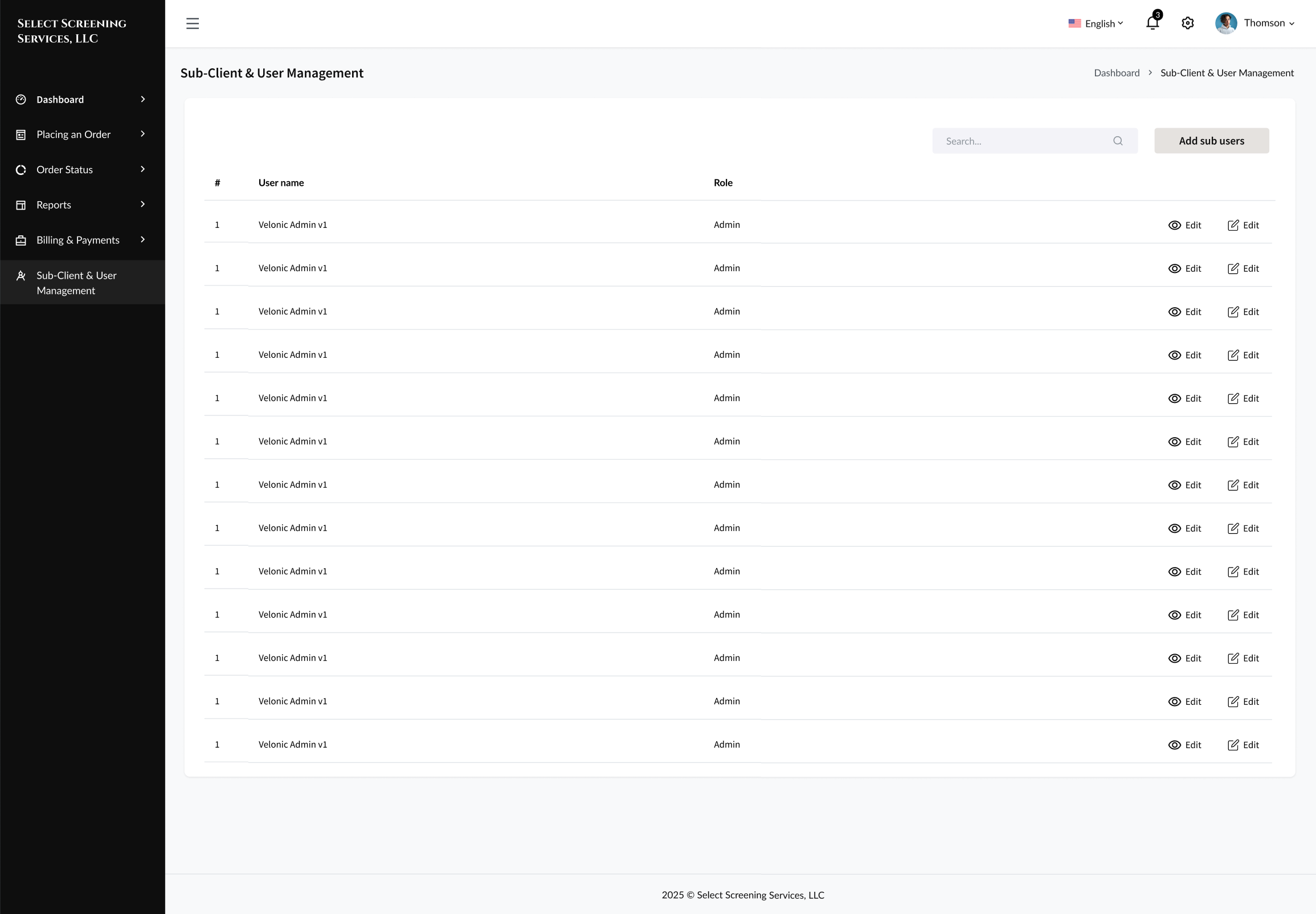
Task: Click the Billing & Payments briefcase icon
Action: click(21, 240)
